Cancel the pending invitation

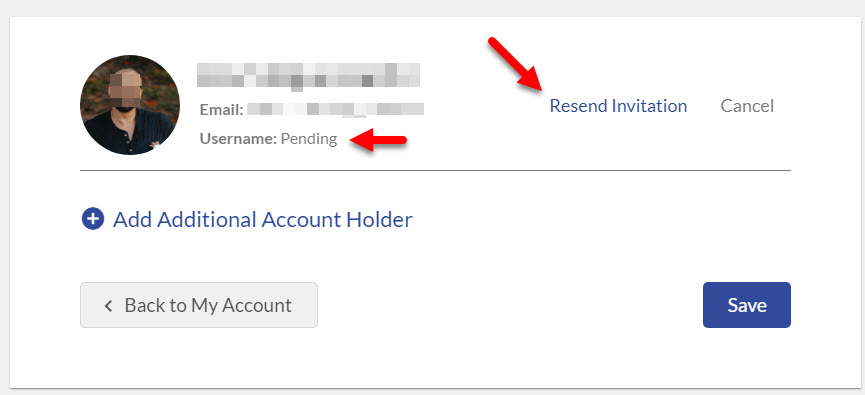point(747,106)
